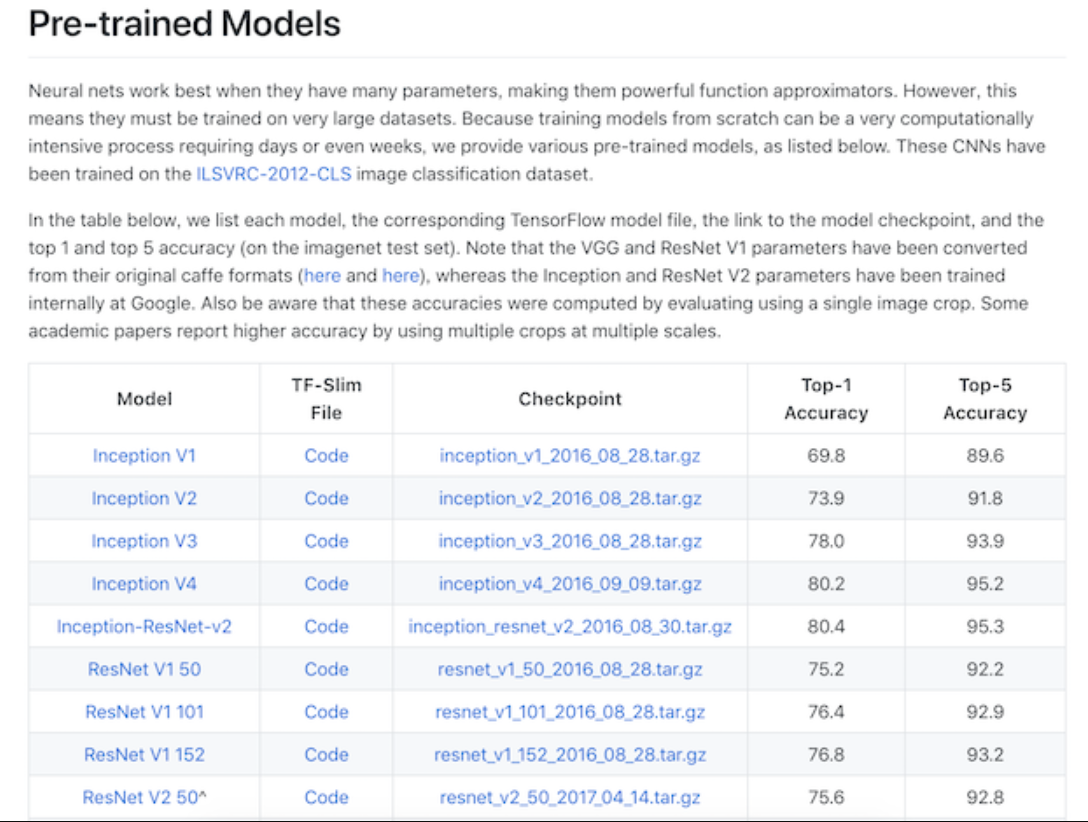The image size is (1088, 822).
Task: Open the Code link for ResNet V1 152
Action: [326, 755]
